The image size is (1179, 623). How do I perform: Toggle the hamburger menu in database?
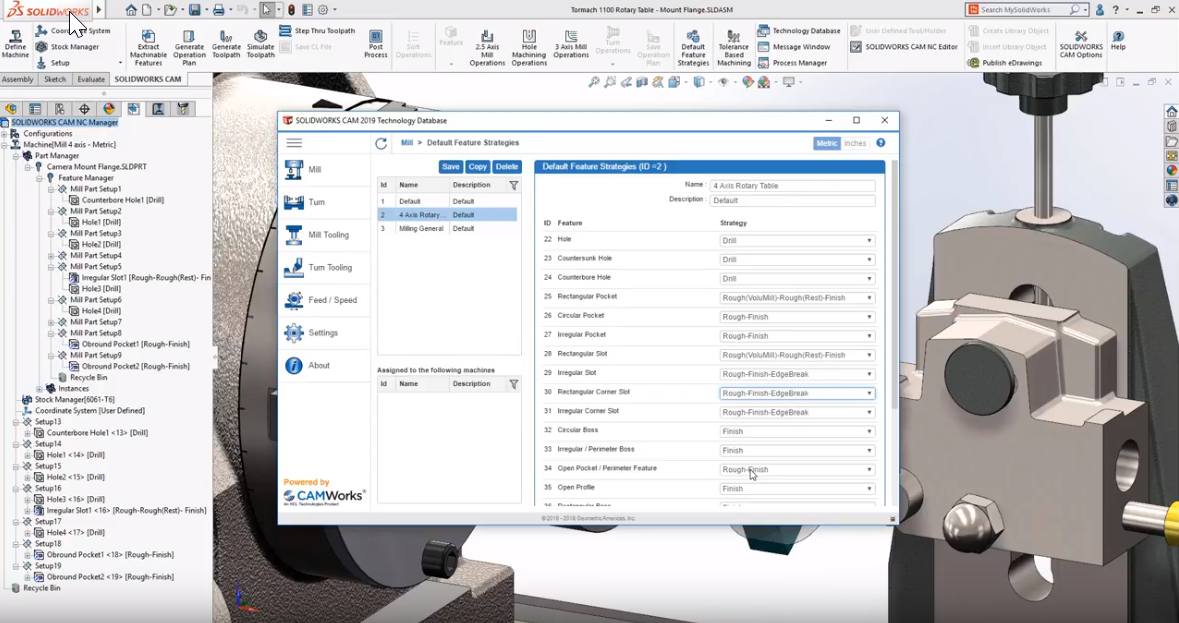(294, 143)
